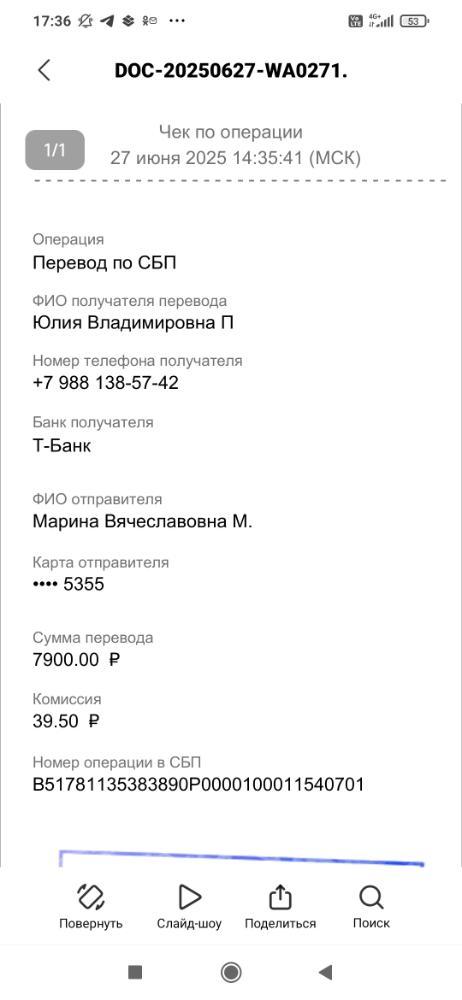Tap the battery indicator in status bar
The image size is (462, 1000).
[414, 21]
